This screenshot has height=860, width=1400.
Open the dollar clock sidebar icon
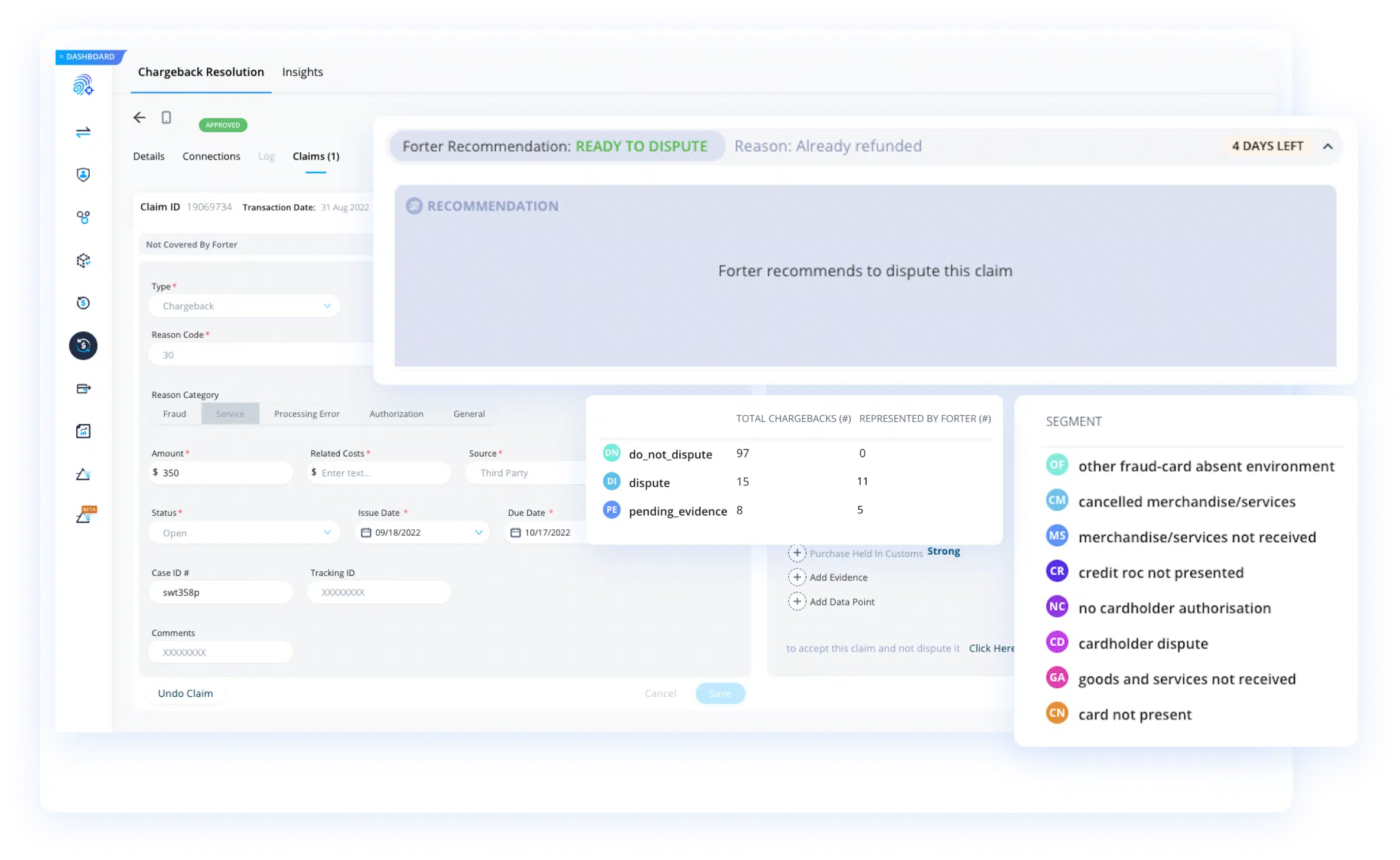coord(83,303)
